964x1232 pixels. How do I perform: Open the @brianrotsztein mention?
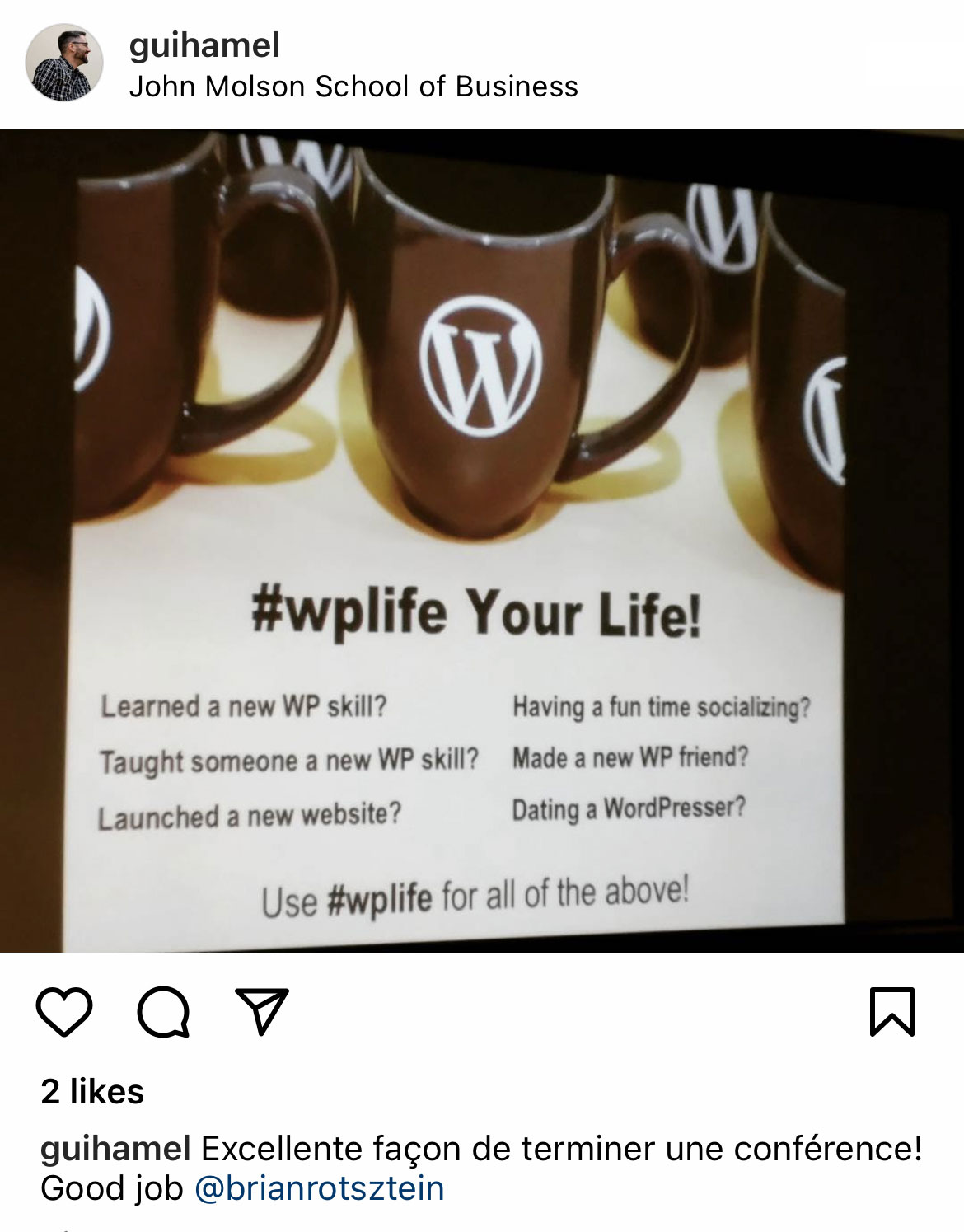tap(319, 1188)
